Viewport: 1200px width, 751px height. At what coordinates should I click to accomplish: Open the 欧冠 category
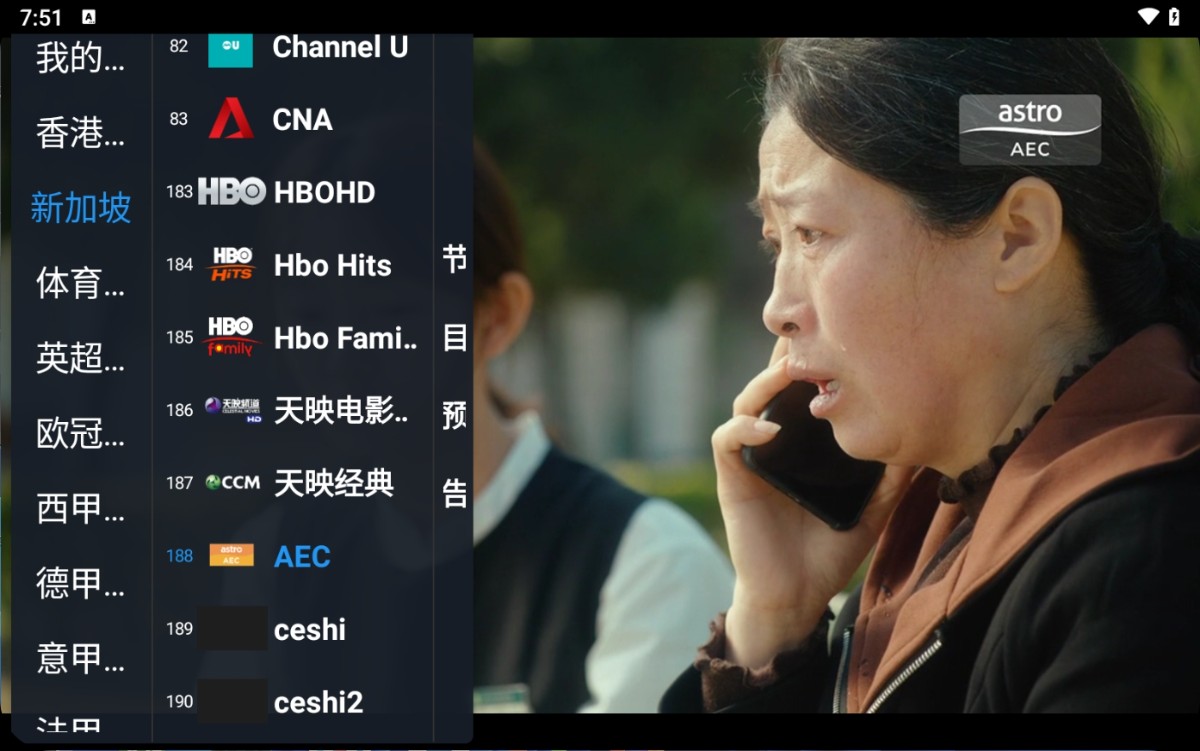click(x=81, y=433)
